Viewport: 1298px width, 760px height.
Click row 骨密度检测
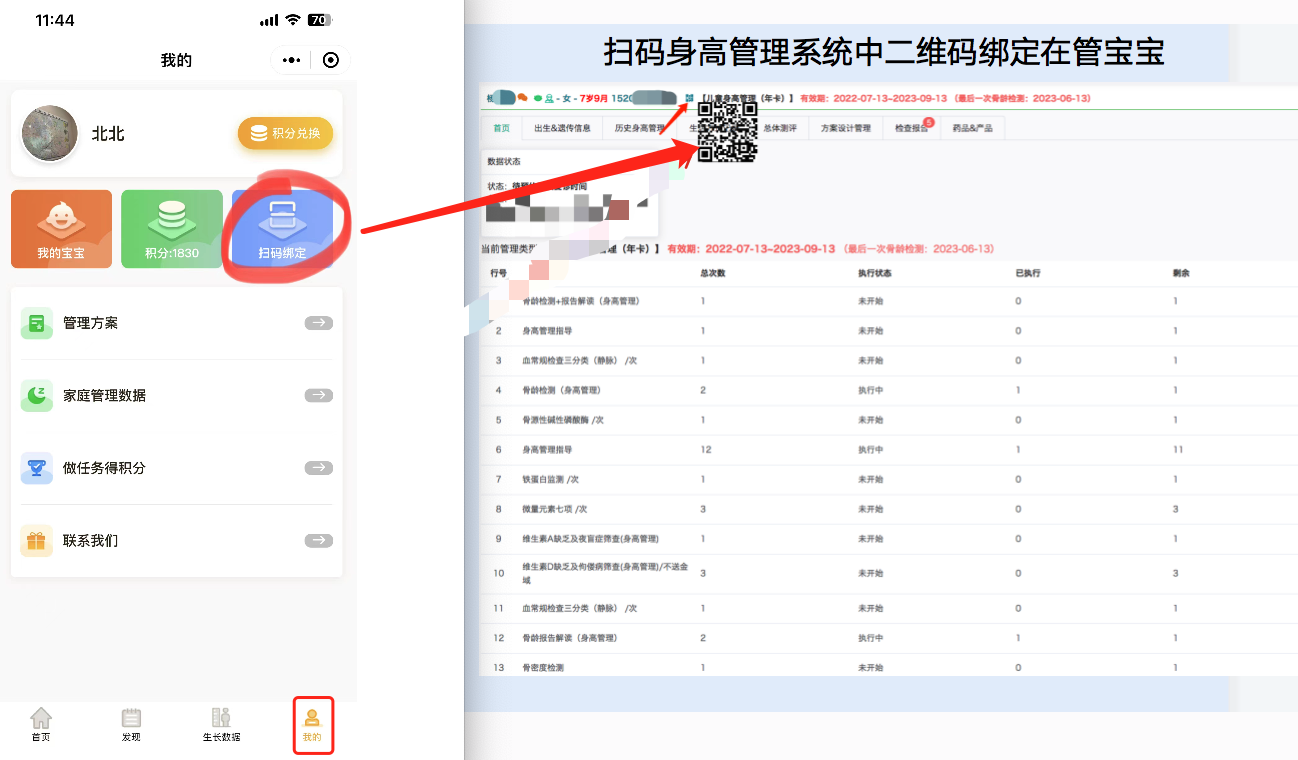tap(890, 667)
